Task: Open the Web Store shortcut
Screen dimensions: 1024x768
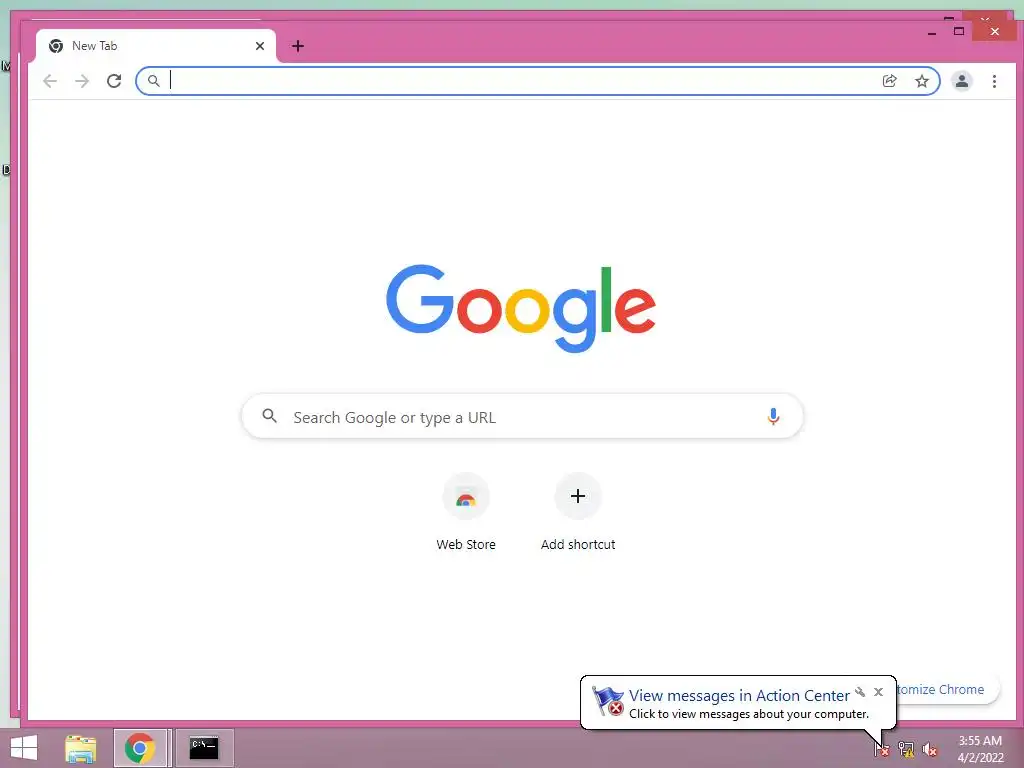Action: (466, 513)
